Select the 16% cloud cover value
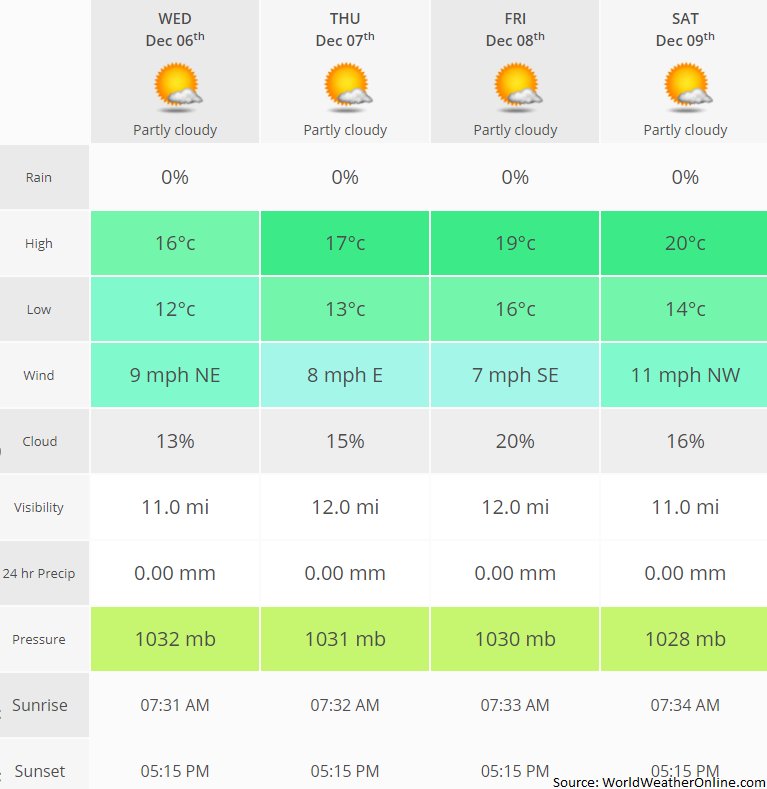The width and height of the screenshot is (767, 789). (x=684, y=441)
